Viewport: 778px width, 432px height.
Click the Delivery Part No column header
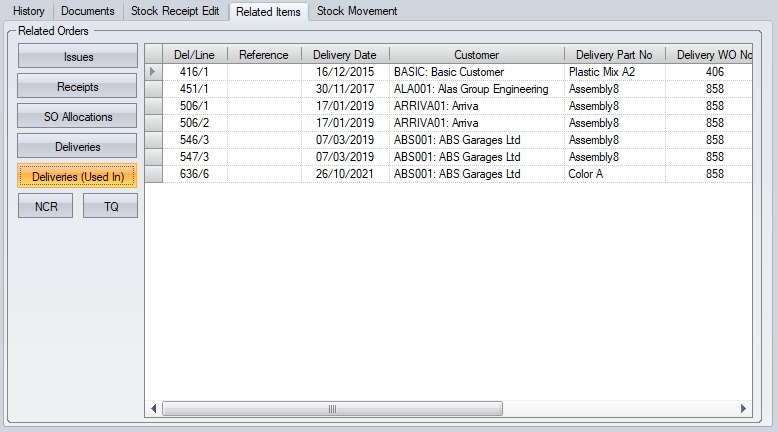coord(614,55)
